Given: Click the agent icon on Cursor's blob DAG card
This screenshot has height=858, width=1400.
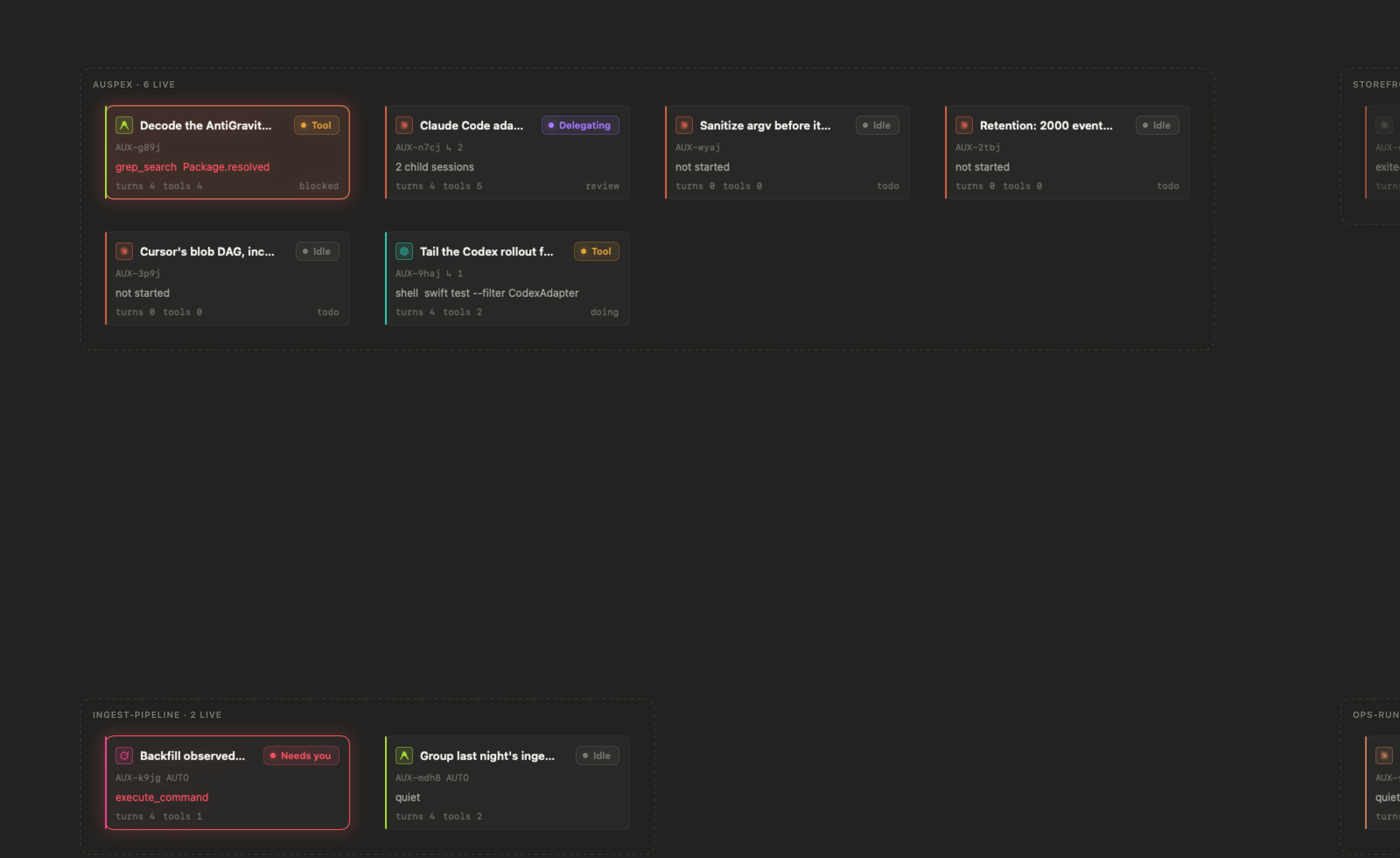Looking at the screenshot, I should pos(124,251).
